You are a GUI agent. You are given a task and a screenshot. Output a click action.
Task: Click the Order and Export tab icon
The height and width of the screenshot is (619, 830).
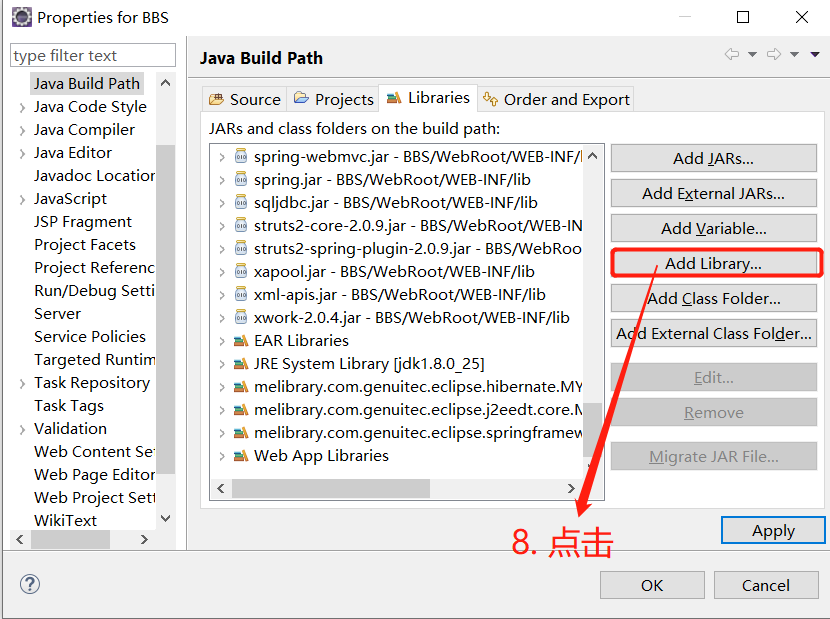491,98
